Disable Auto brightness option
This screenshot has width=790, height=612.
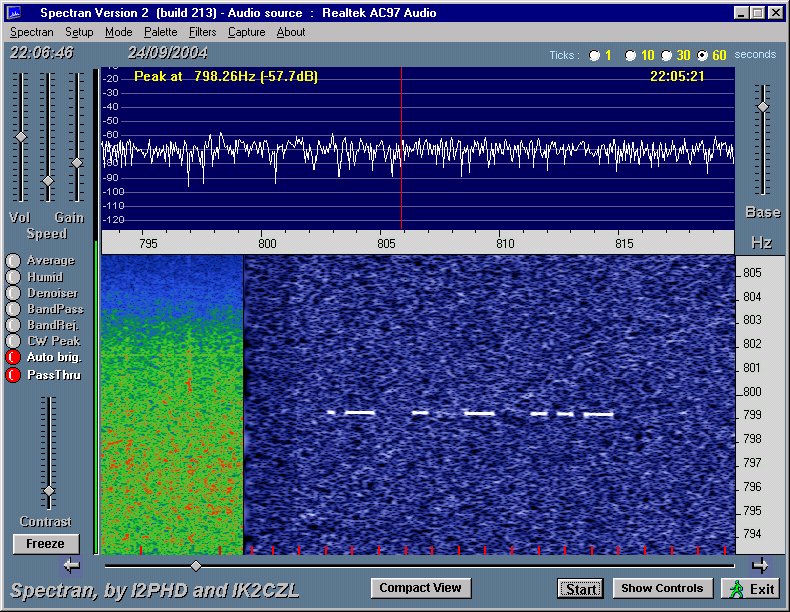13,357
